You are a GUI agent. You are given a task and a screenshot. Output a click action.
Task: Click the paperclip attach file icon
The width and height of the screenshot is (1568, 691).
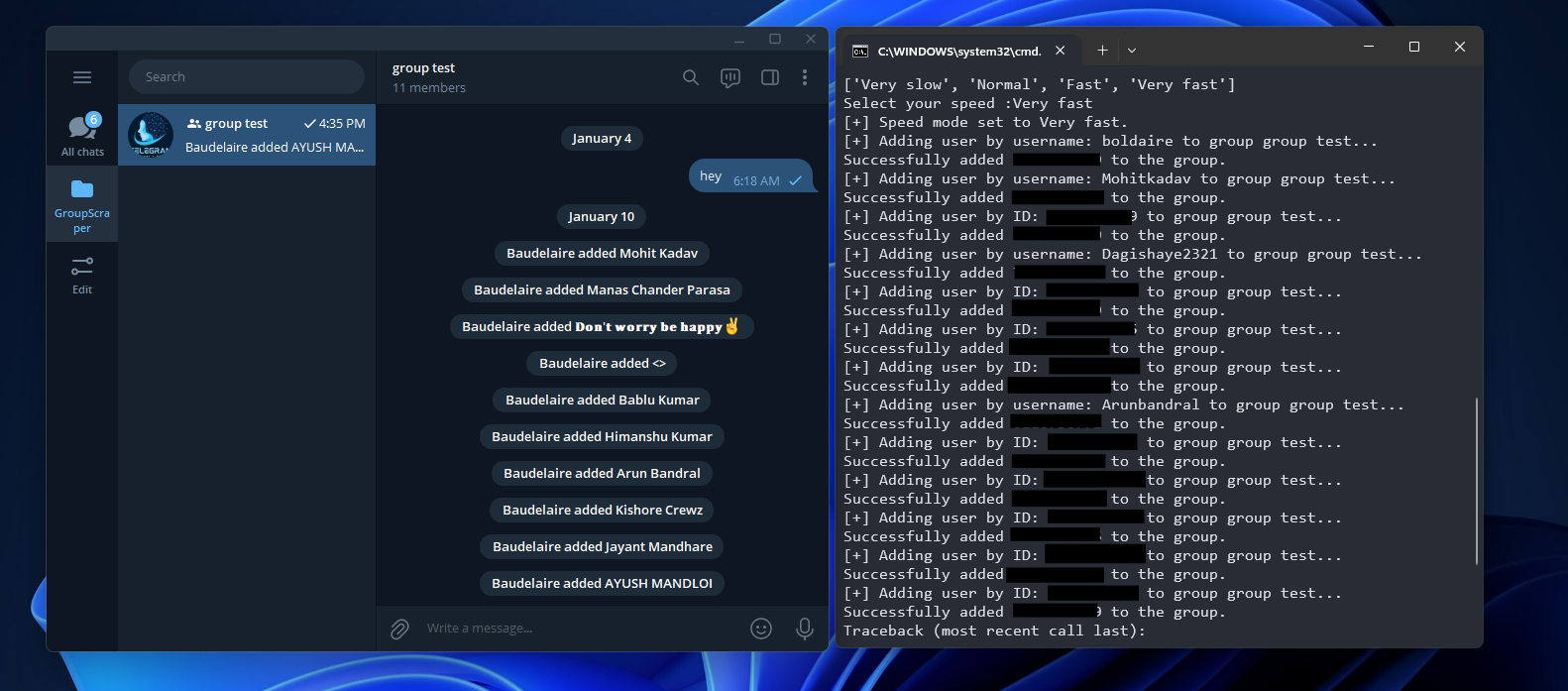click(399, 629)
